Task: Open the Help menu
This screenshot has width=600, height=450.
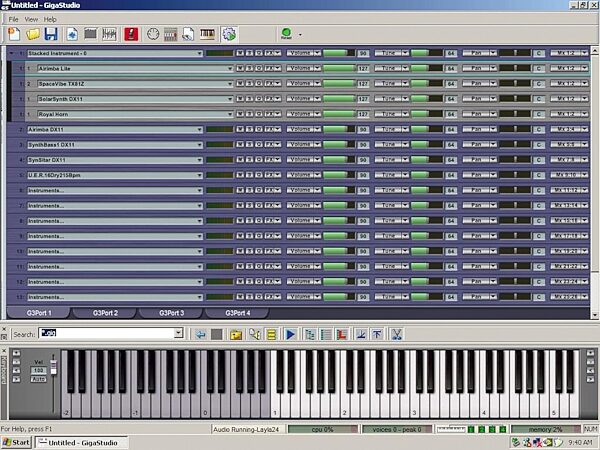Action: (x=50, y=19)
